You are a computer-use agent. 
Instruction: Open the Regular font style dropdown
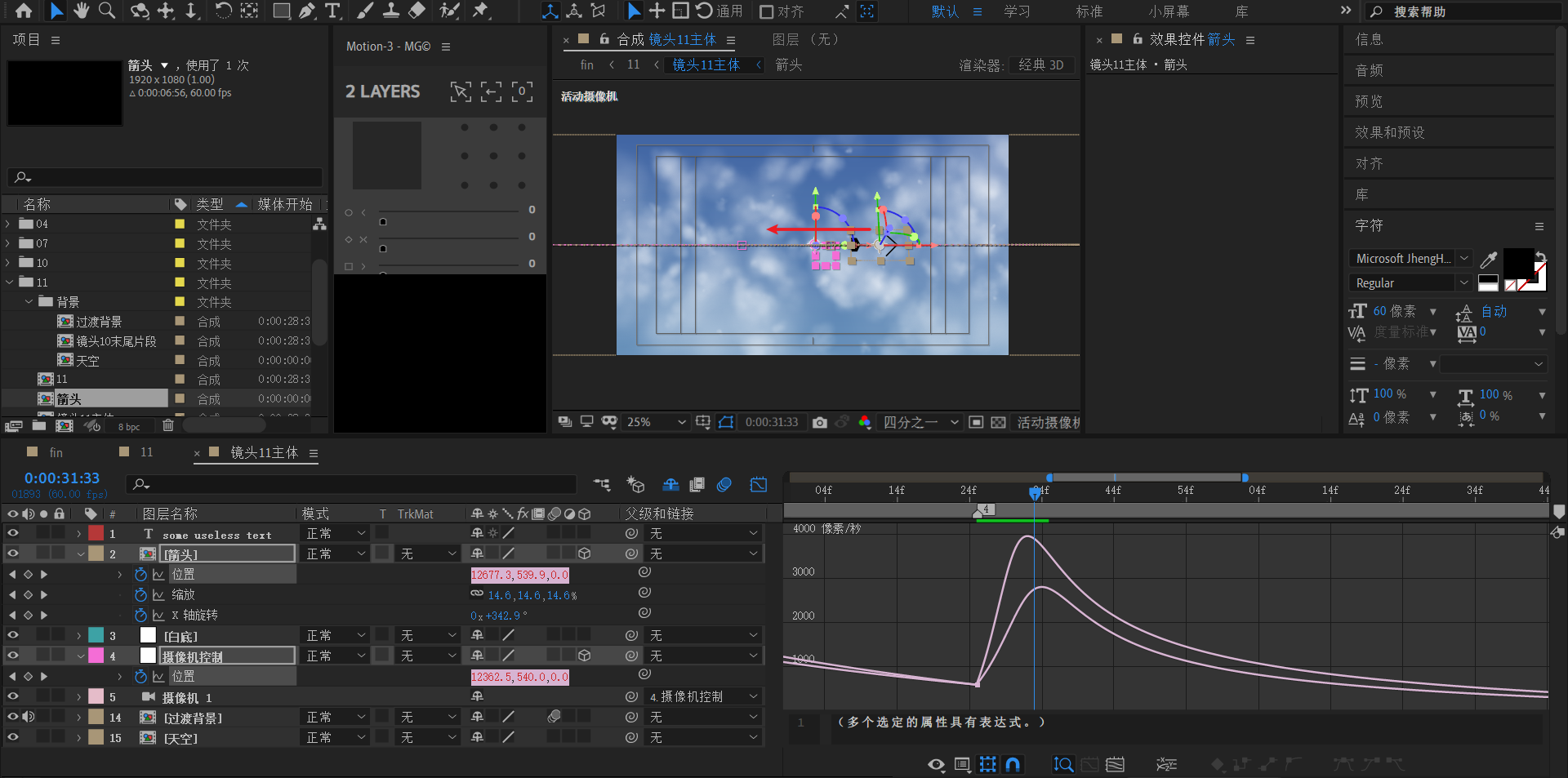click(1410, 282)
